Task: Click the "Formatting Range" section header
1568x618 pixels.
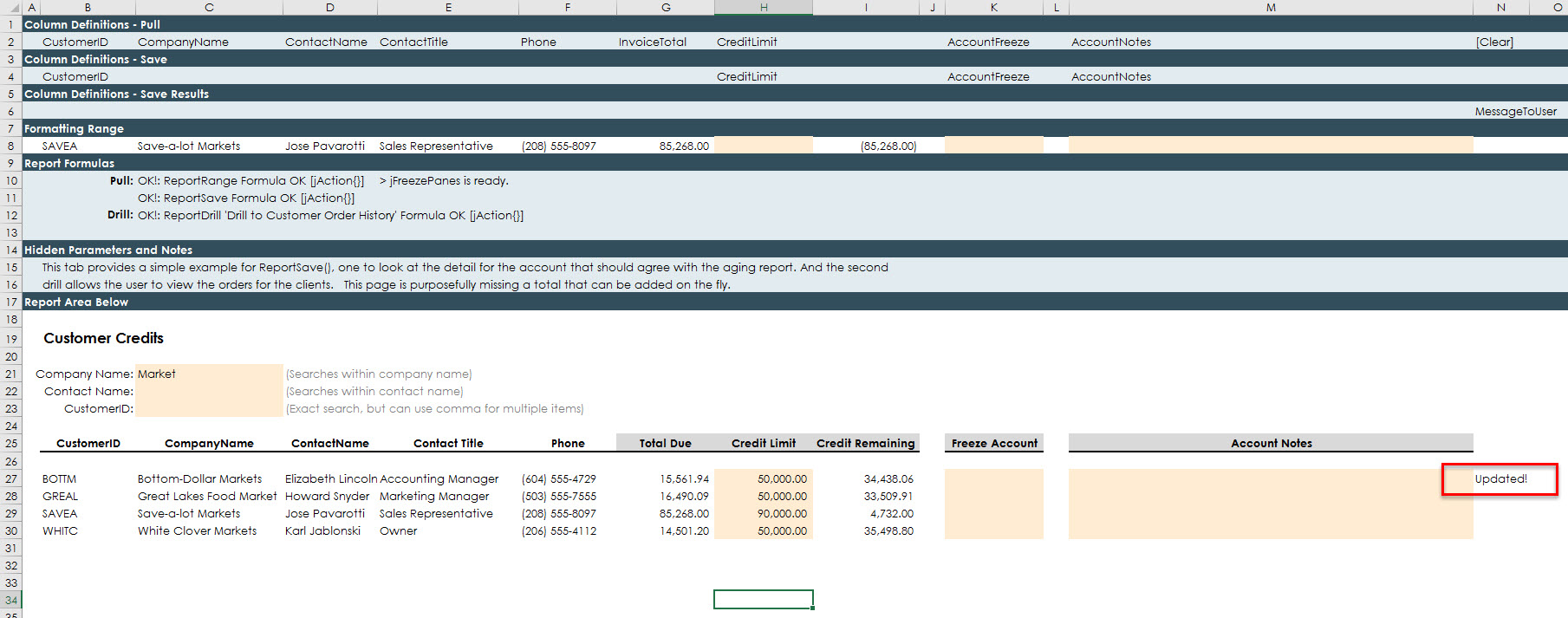Action: tap(74, 128)
